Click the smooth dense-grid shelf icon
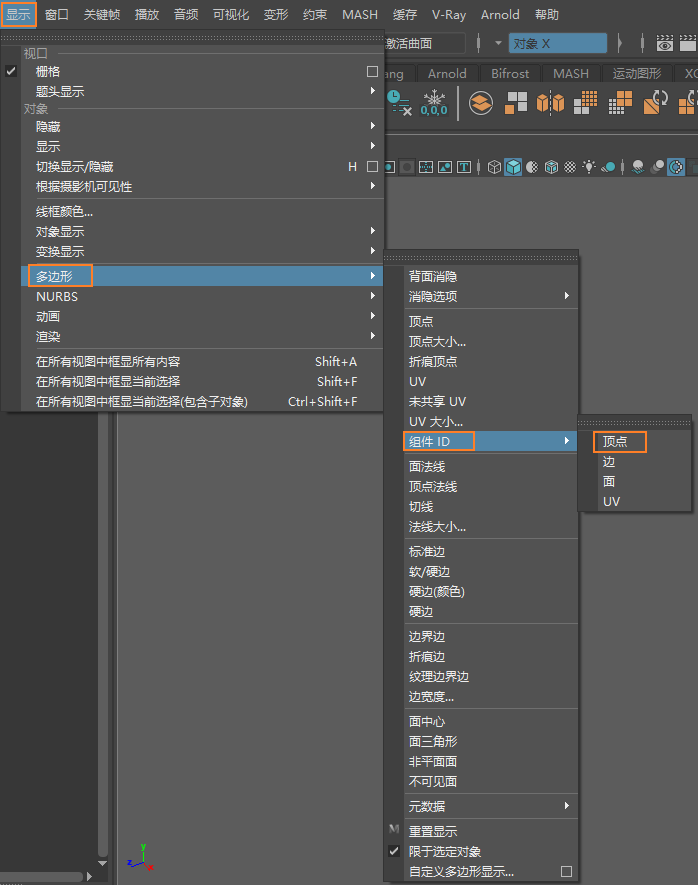The image size is (698, 885). (585, 103)
